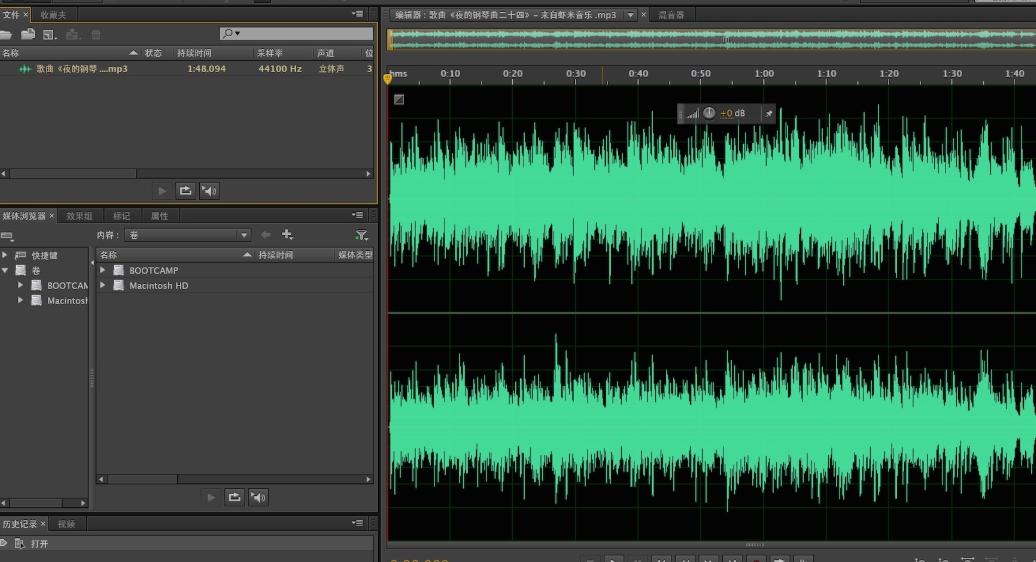Click the trash icon in Files panel
The width and height of the screenshot is (1036, 562).
(96, 34)
